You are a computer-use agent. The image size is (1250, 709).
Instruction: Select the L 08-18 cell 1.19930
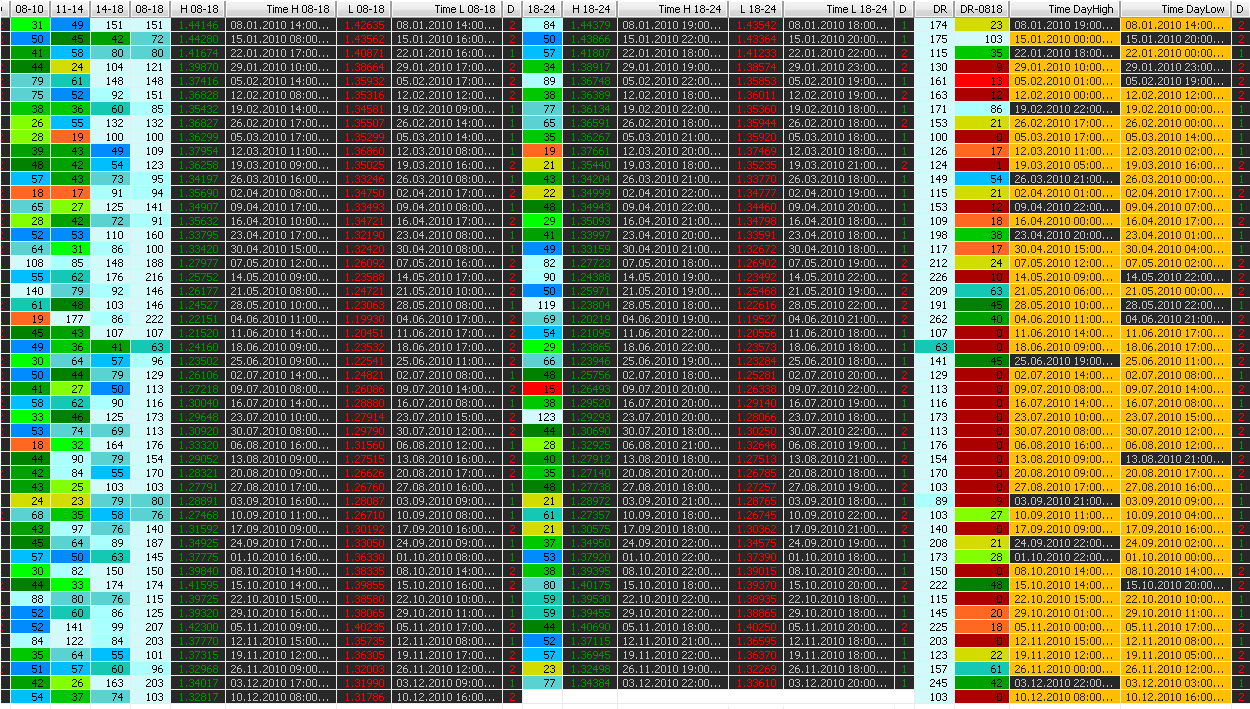point(363,318)
